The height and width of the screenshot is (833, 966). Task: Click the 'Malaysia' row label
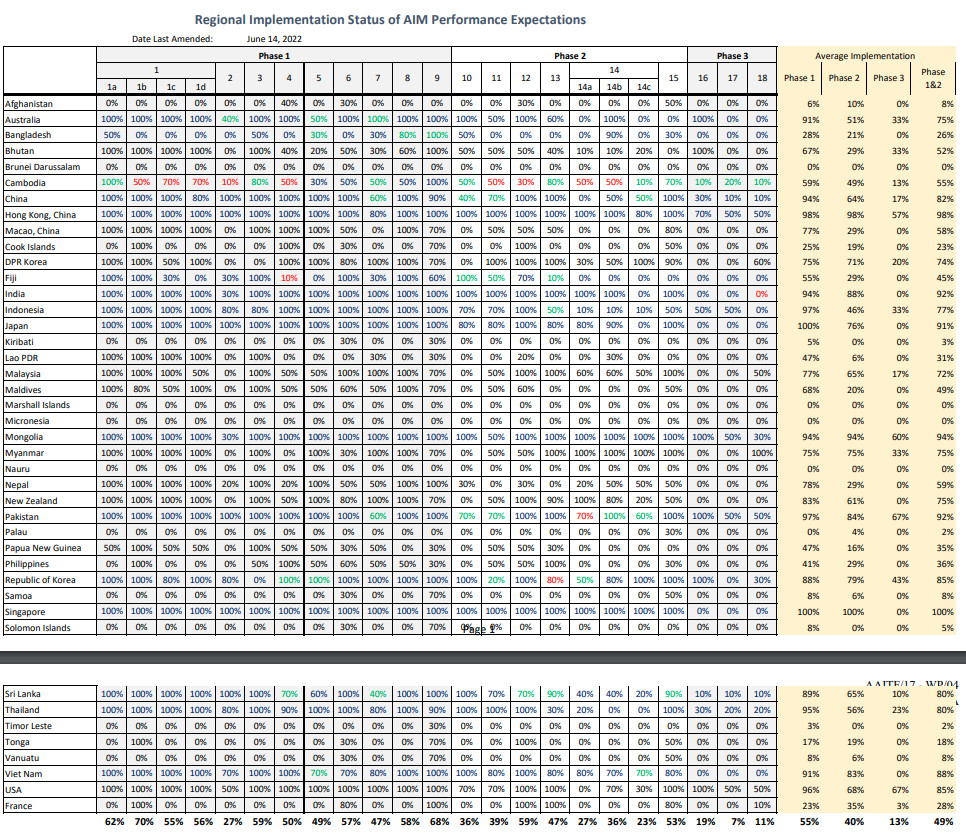pos(23,374)
